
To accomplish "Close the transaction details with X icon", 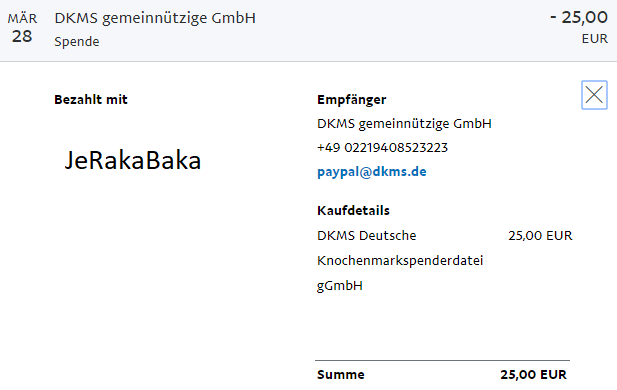I will (x=594, y=95).
